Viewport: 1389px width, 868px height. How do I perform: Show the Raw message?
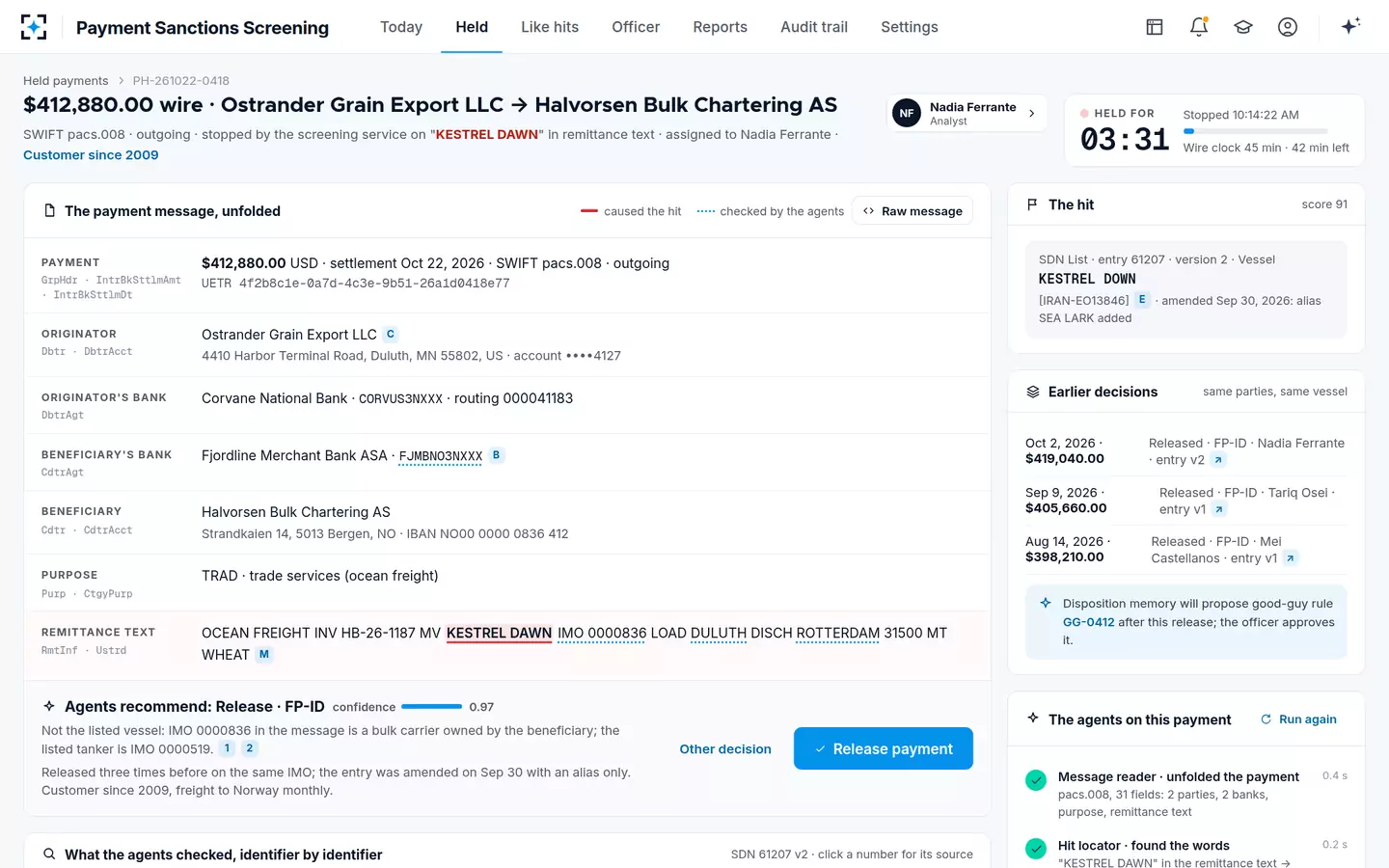pyautogui.click(x=912, y=211)
